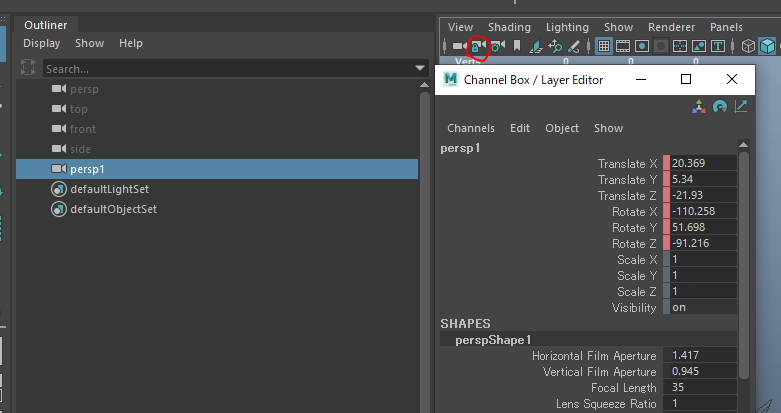Toggle the Film Gate icon
Viewport: 781px width, 413px height.
[623, 46]
